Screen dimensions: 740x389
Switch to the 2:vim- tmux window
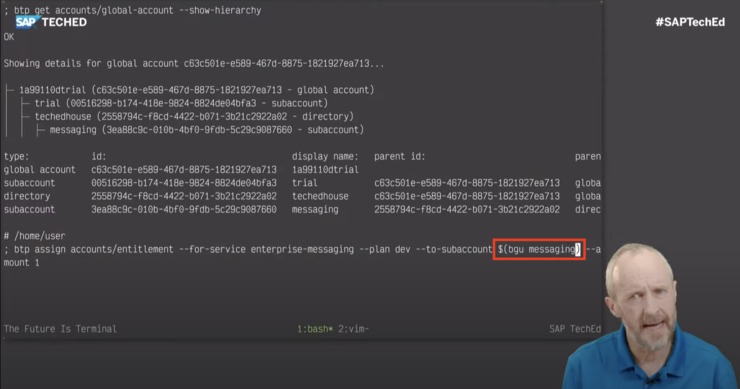pyautogui.click(x=353, y=329)
